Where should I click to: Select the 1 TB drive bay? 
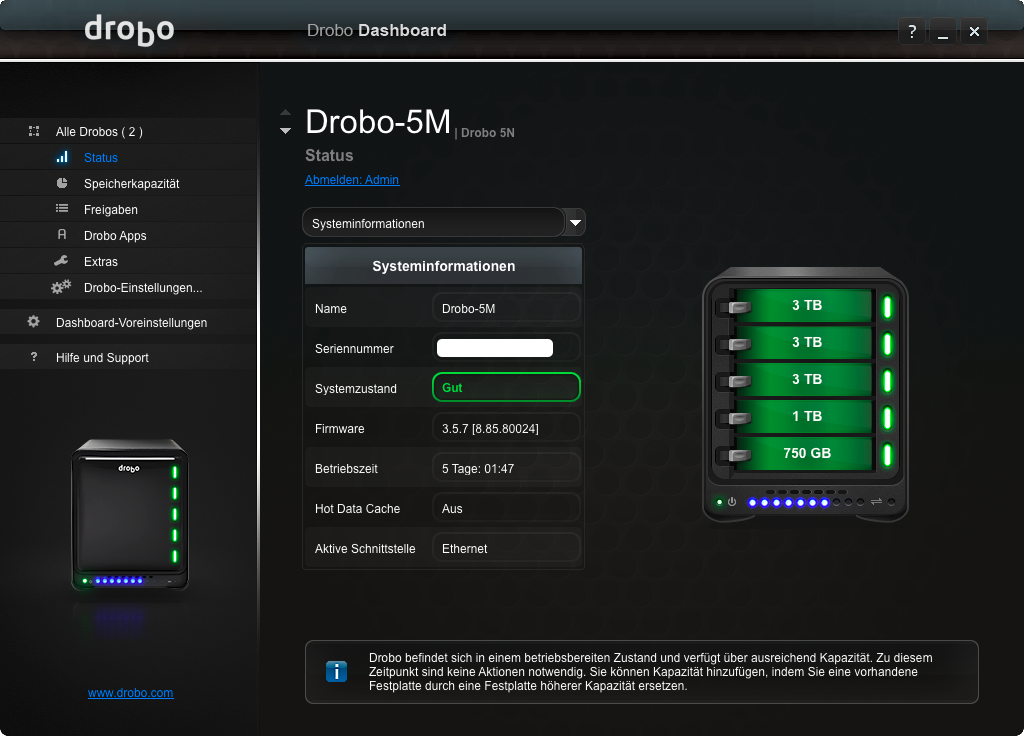tap(804, 417)
